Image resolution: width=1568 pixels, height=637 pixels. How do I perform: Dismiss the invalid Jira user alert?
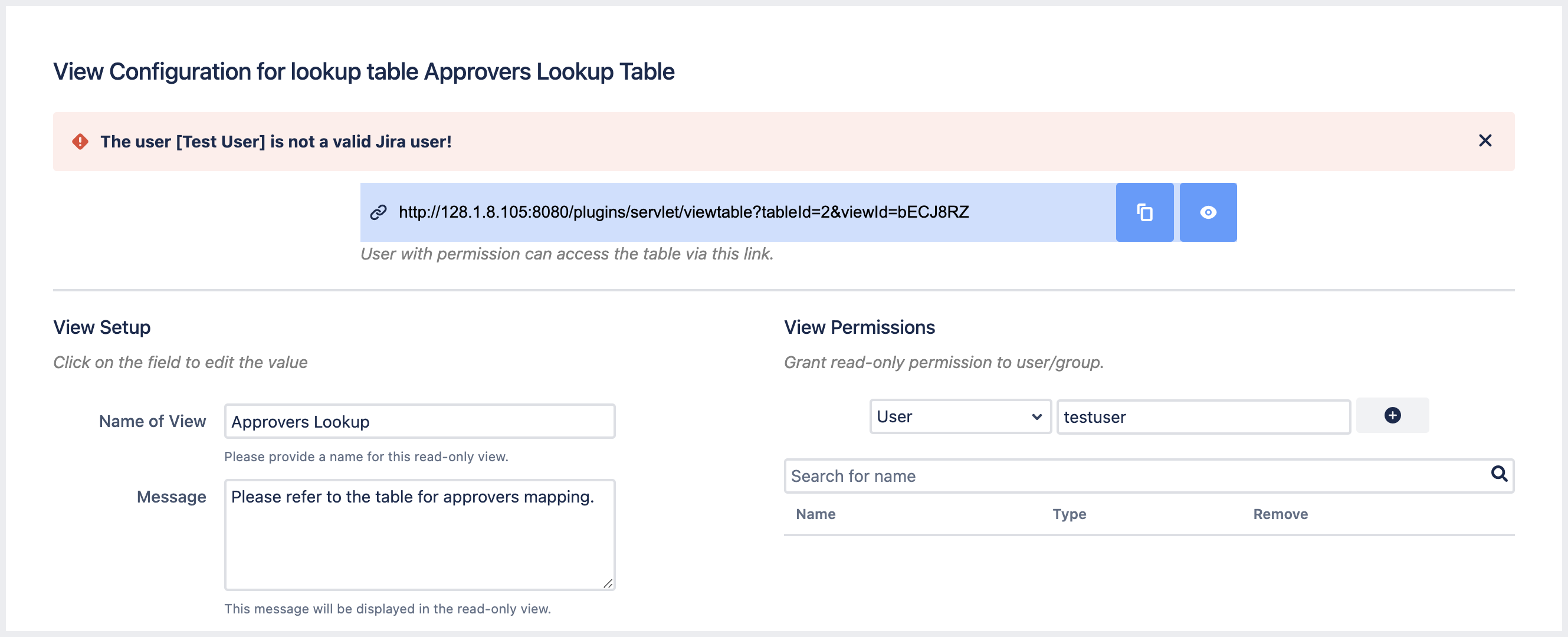pos(1485,140)
